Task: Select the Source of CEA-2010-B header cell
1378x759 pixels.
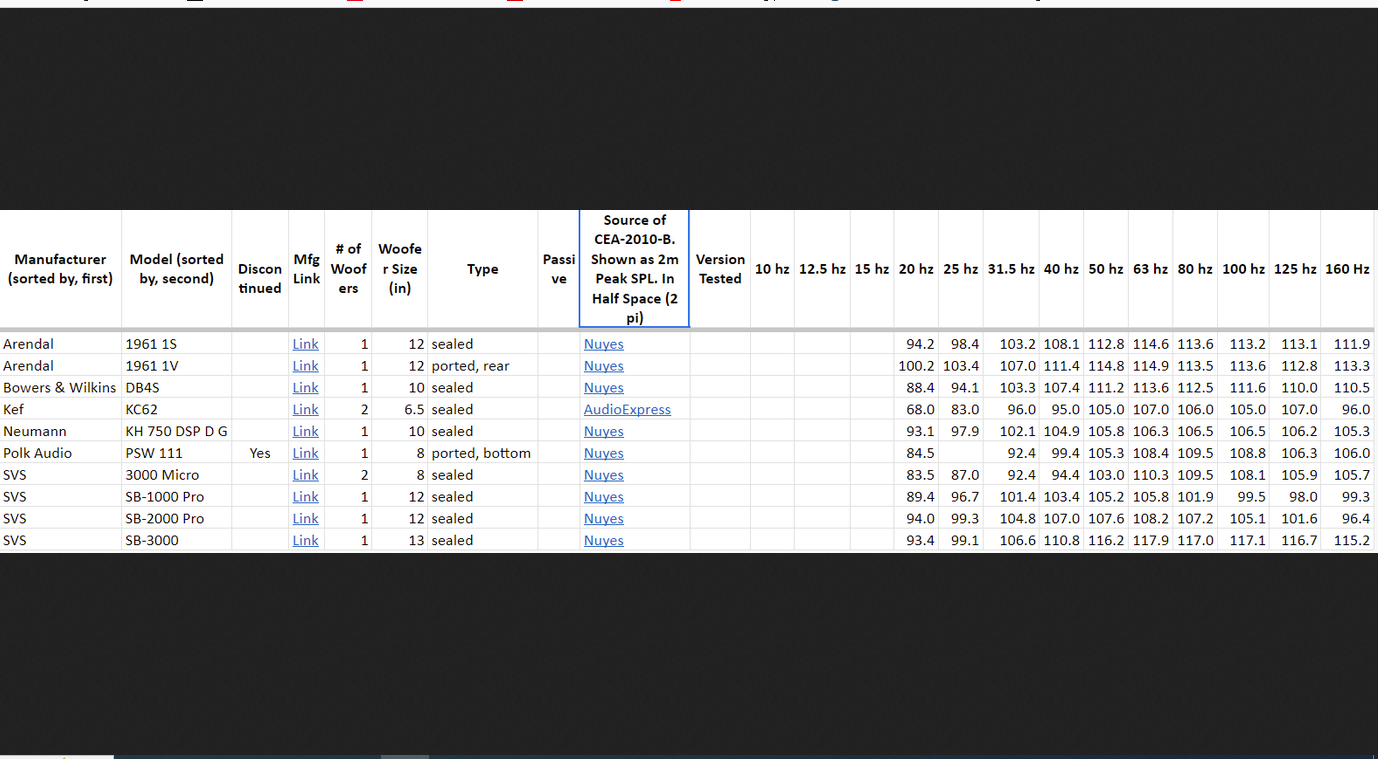Action: 634,269
